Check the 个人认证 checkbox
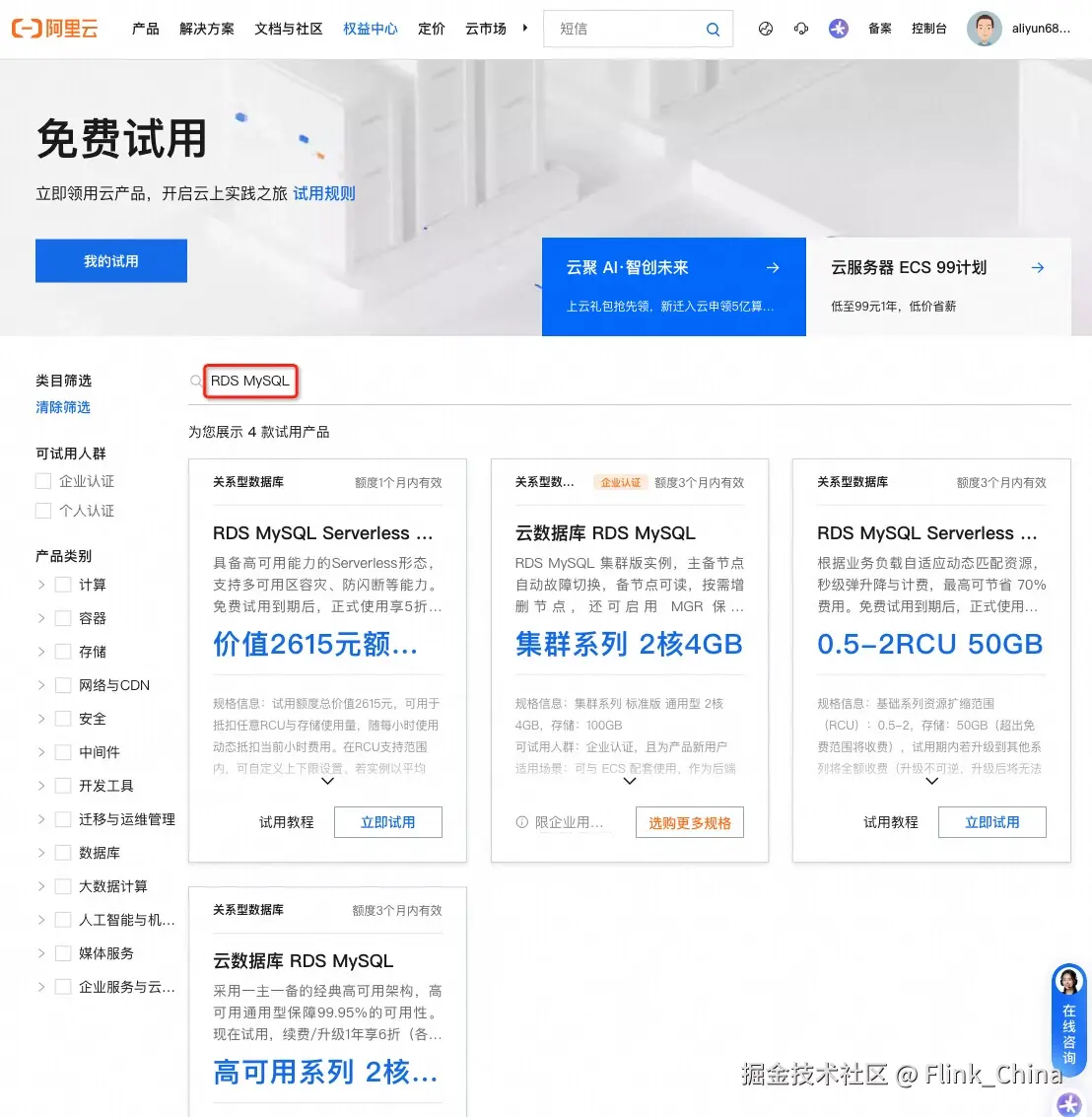The width and height of the screenshot is (1092, 1117). point(43,511)
